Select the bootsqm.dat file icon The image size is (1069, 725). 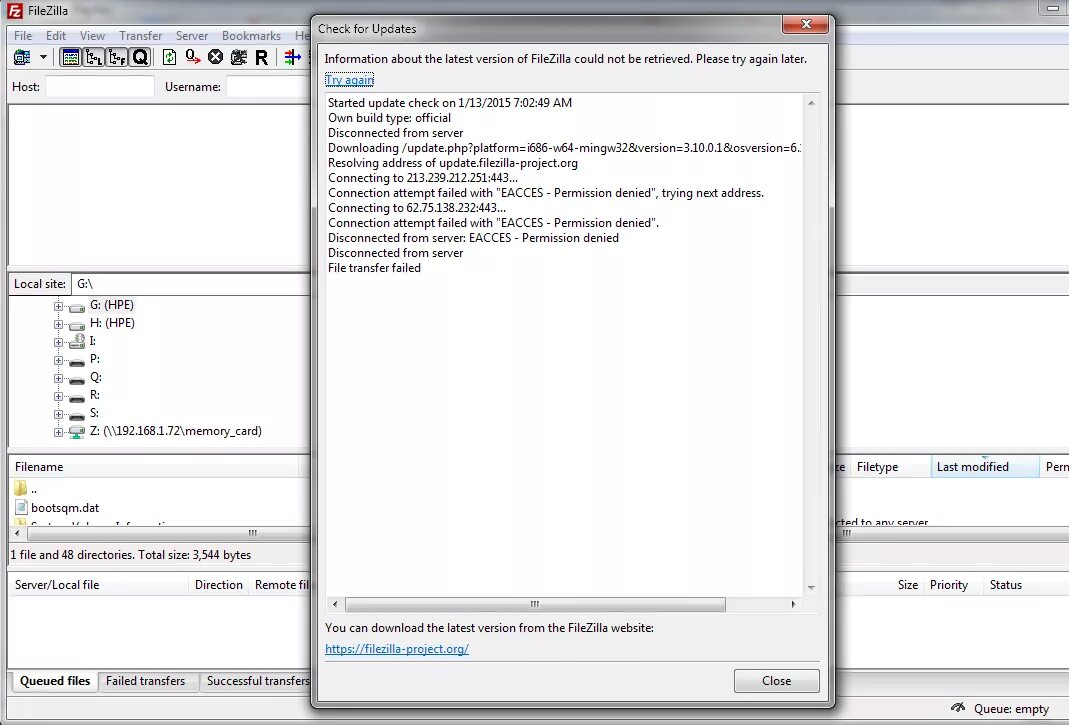point(21,507)
